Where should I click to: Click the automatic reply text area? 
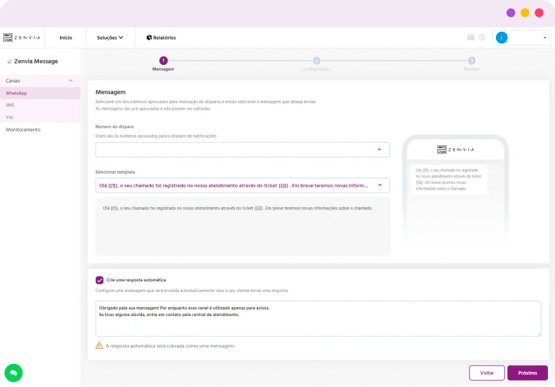[318, 318]
